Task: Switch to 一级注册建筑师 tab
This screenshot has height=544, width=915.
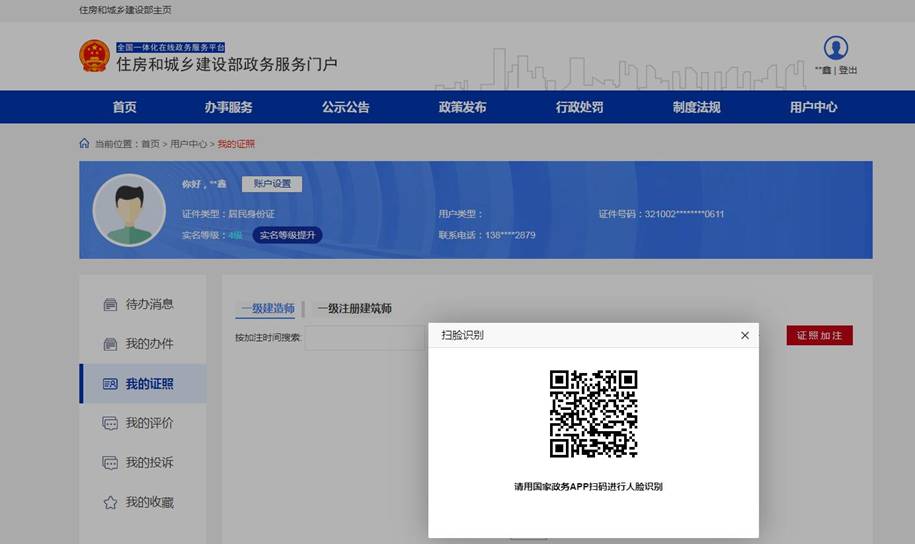Action: [x=354, y=308]
